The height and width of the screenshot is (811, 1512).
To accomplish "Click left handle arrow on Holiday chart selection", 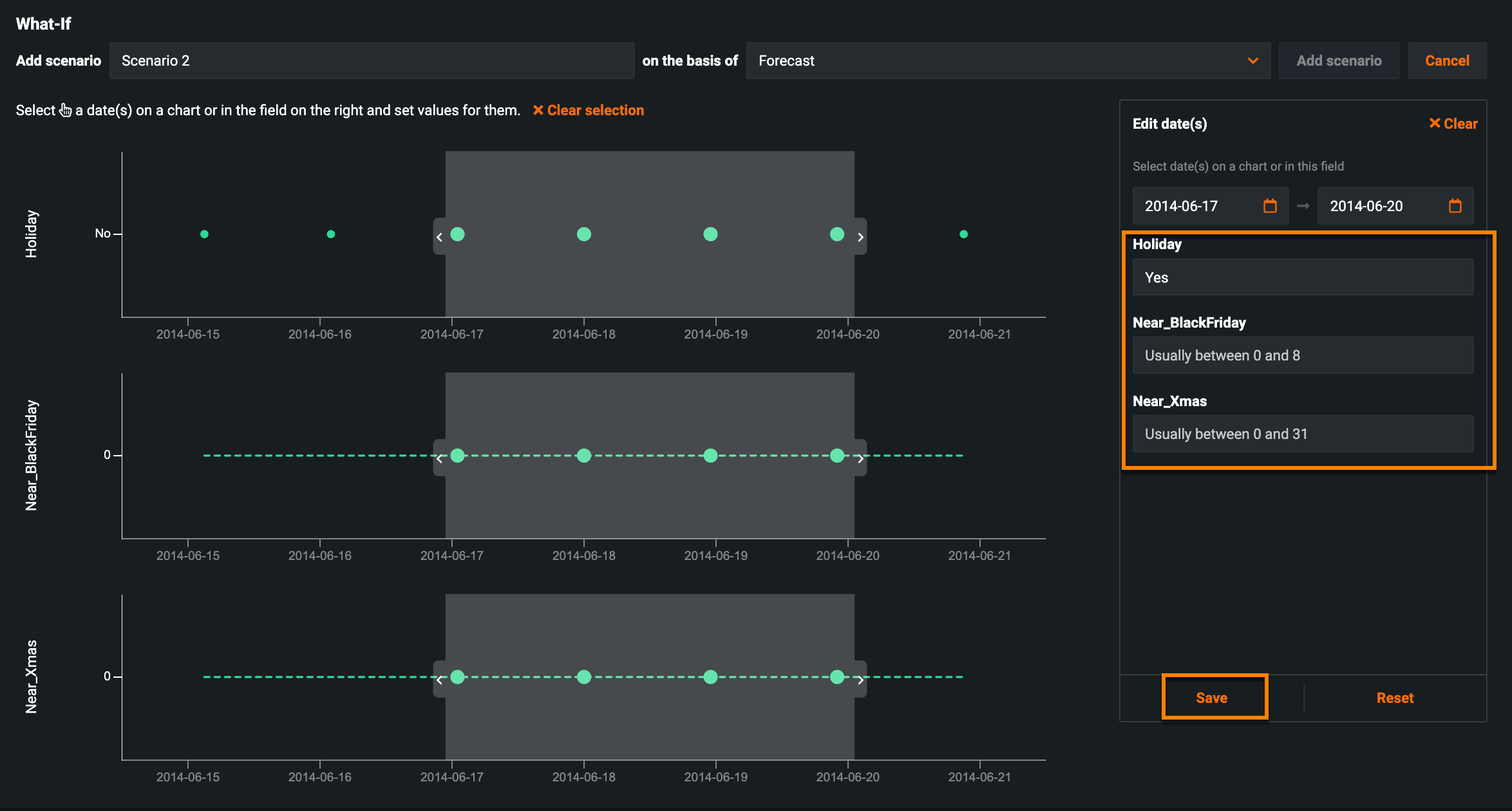I will 439,237.
